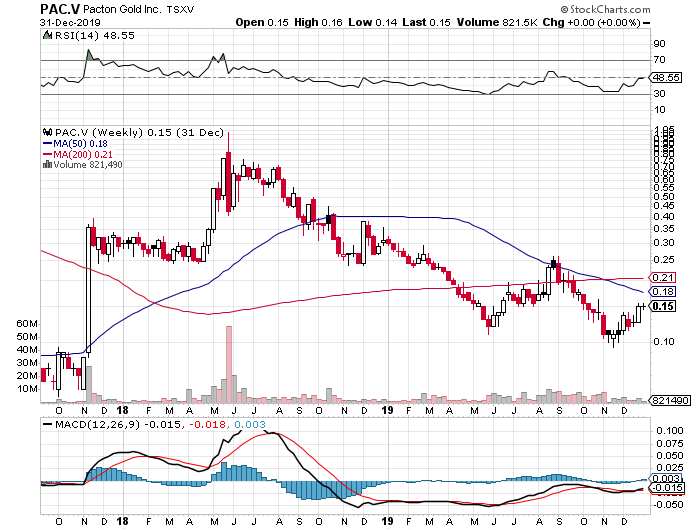Click the RSI(14) 48.55 label
The width and height of the screenshot is (700, 530).
point(94,35)
